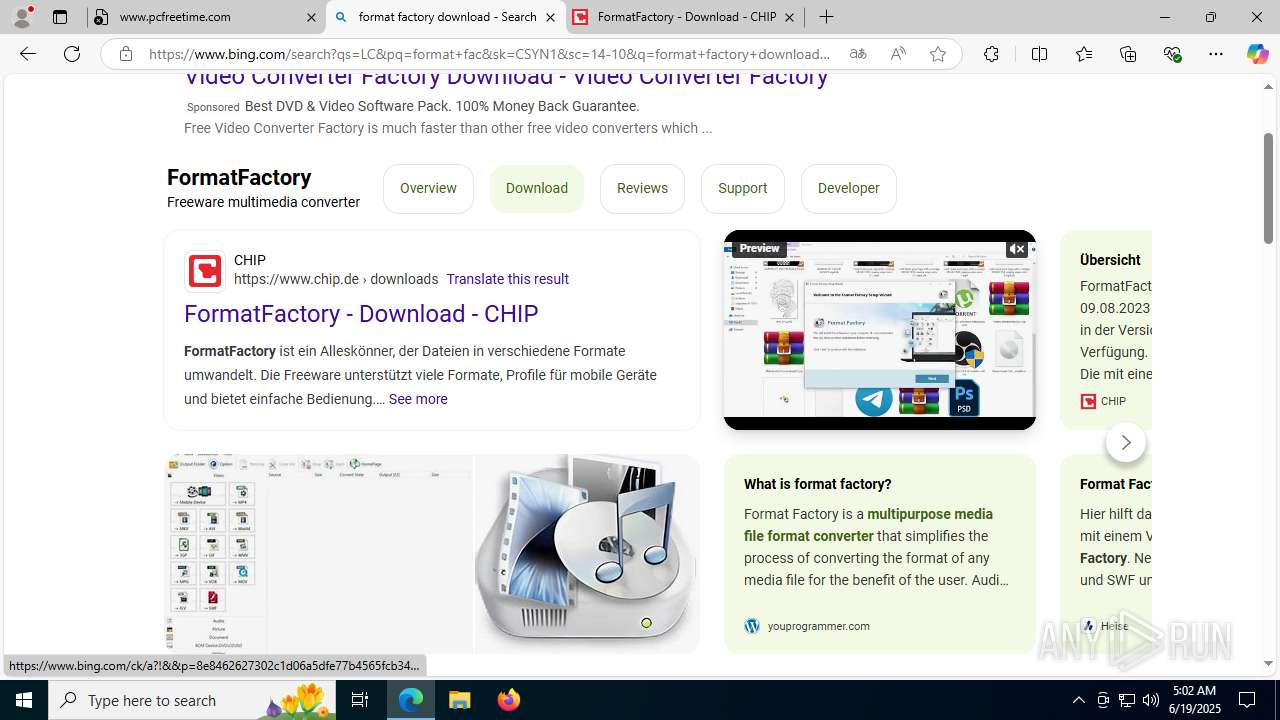Open the Copilot sidebar
Image resolution: width=1280 pixels, height=720 pixels.
(1257, 54)
